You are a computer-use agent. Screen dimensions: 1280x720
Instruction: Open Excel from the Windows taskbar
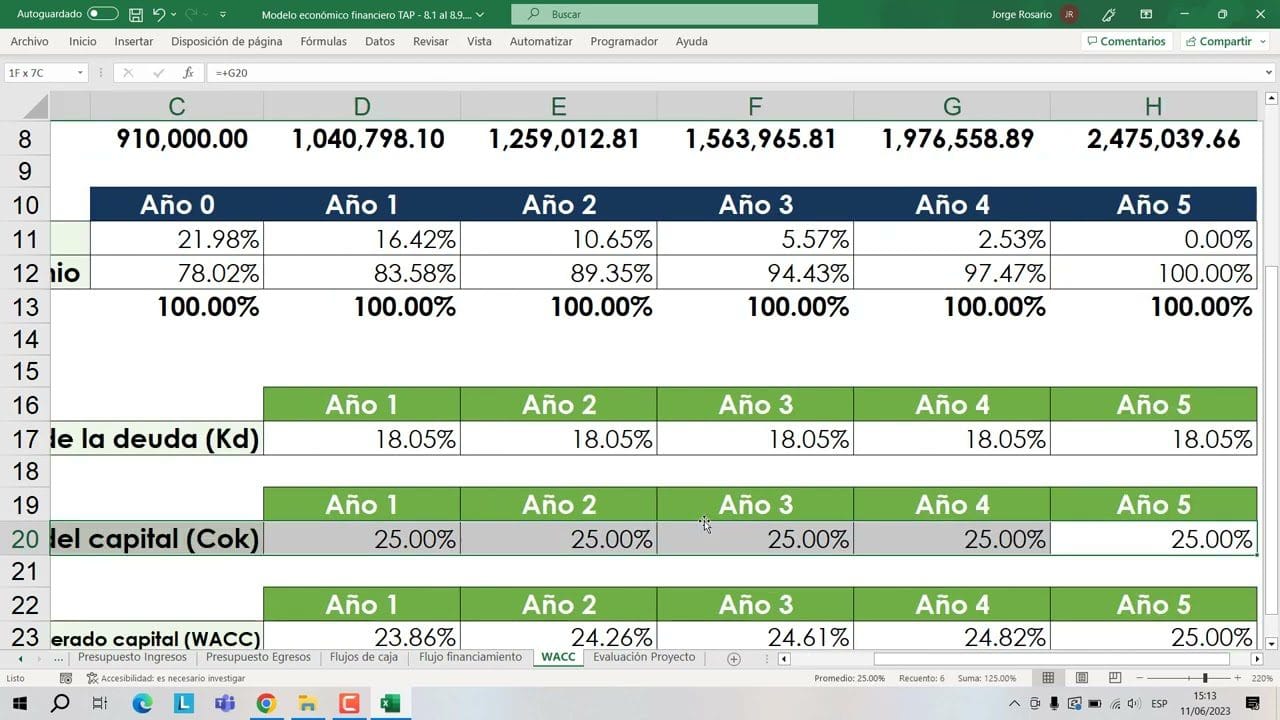coord(389,704)
